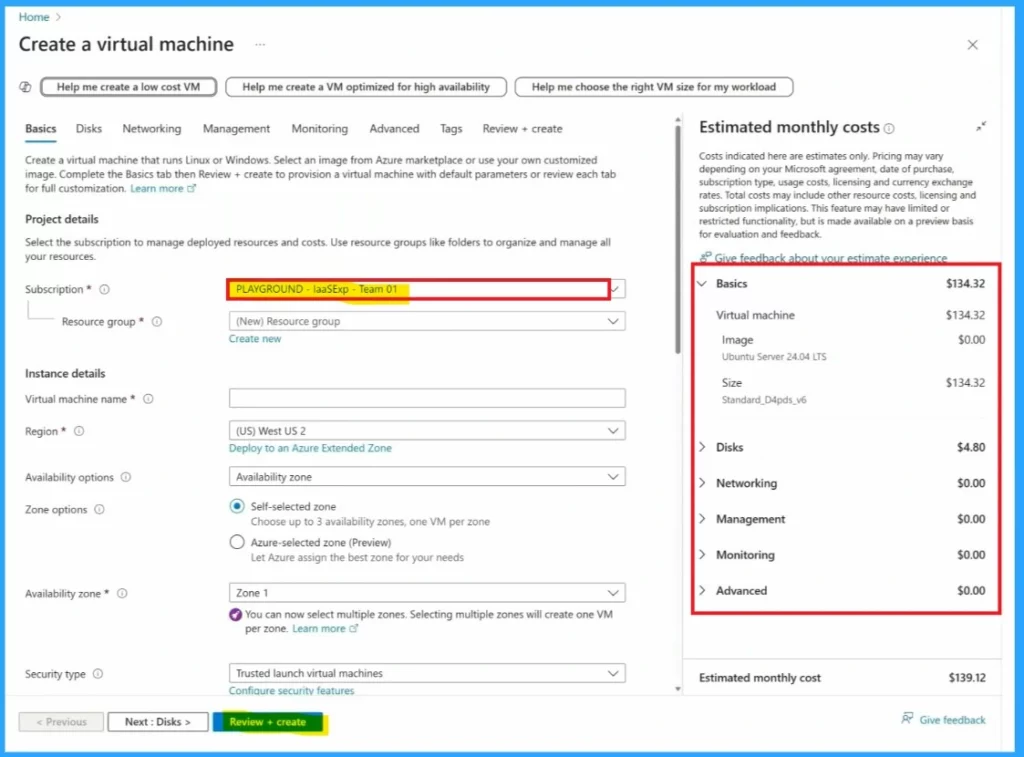Switch to the Basics tab
Viewport: 1024px width, 757px height.
click(40, 129)
